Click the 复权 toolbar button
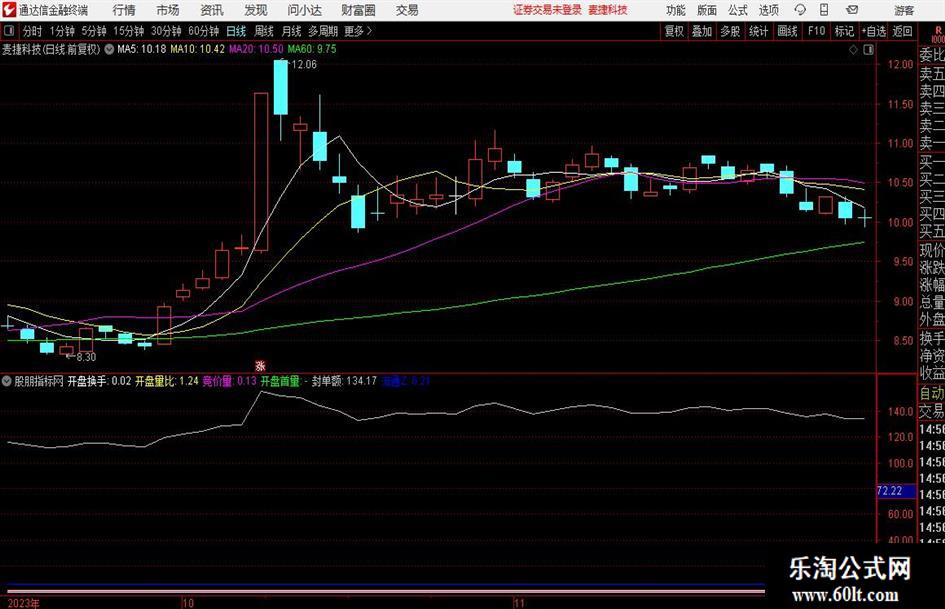This screenshot has width=945, height=609. tap(674, 31)
